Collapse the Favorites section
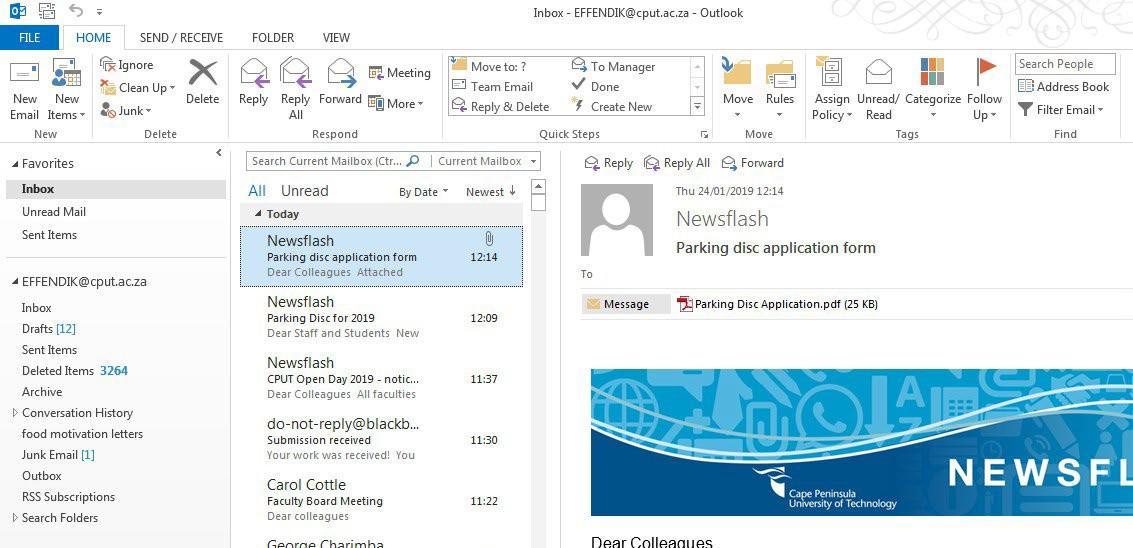 tap(16, 164)
